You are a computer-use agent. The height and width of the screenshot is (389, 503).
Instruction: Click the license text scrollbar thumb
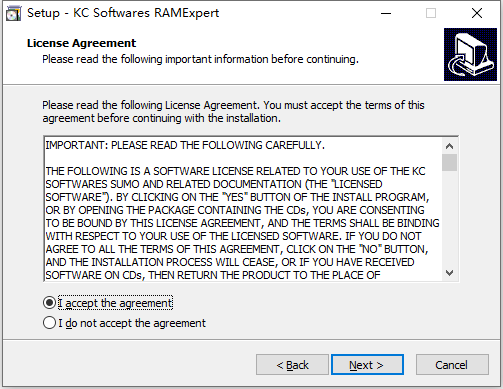pyautogui.click(x=449, y=162)
